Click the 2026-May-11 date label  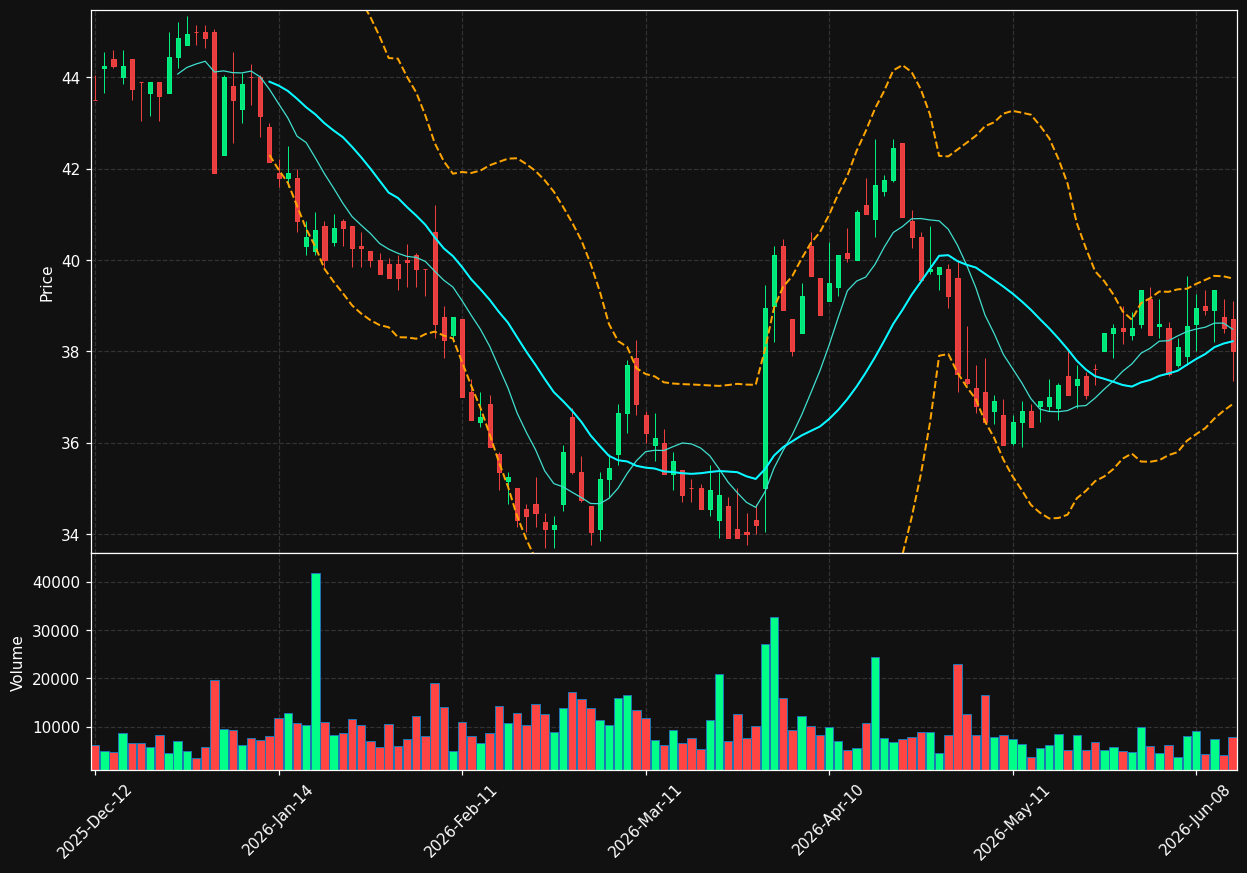(x=1013, y=821)
